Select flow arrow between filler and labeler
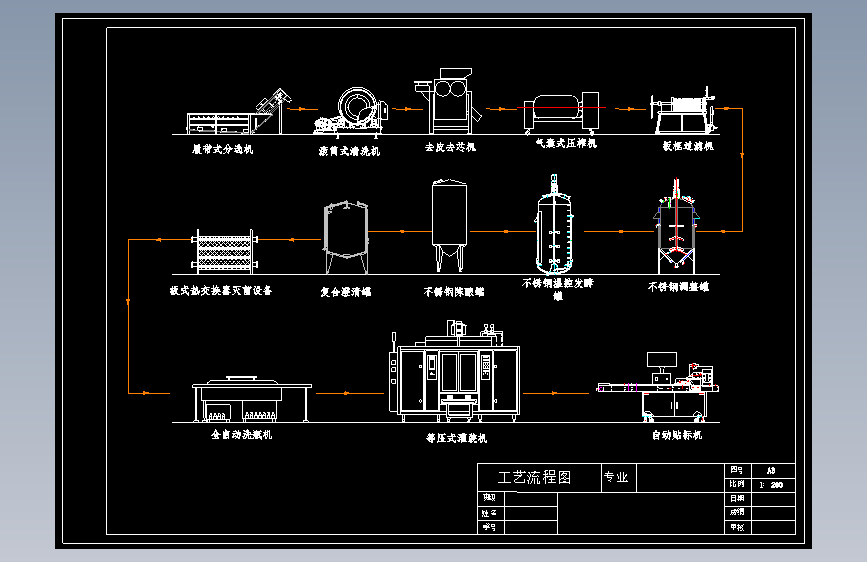Image resolution: width=867 pixels, height=562 pixels. (556, 393)
